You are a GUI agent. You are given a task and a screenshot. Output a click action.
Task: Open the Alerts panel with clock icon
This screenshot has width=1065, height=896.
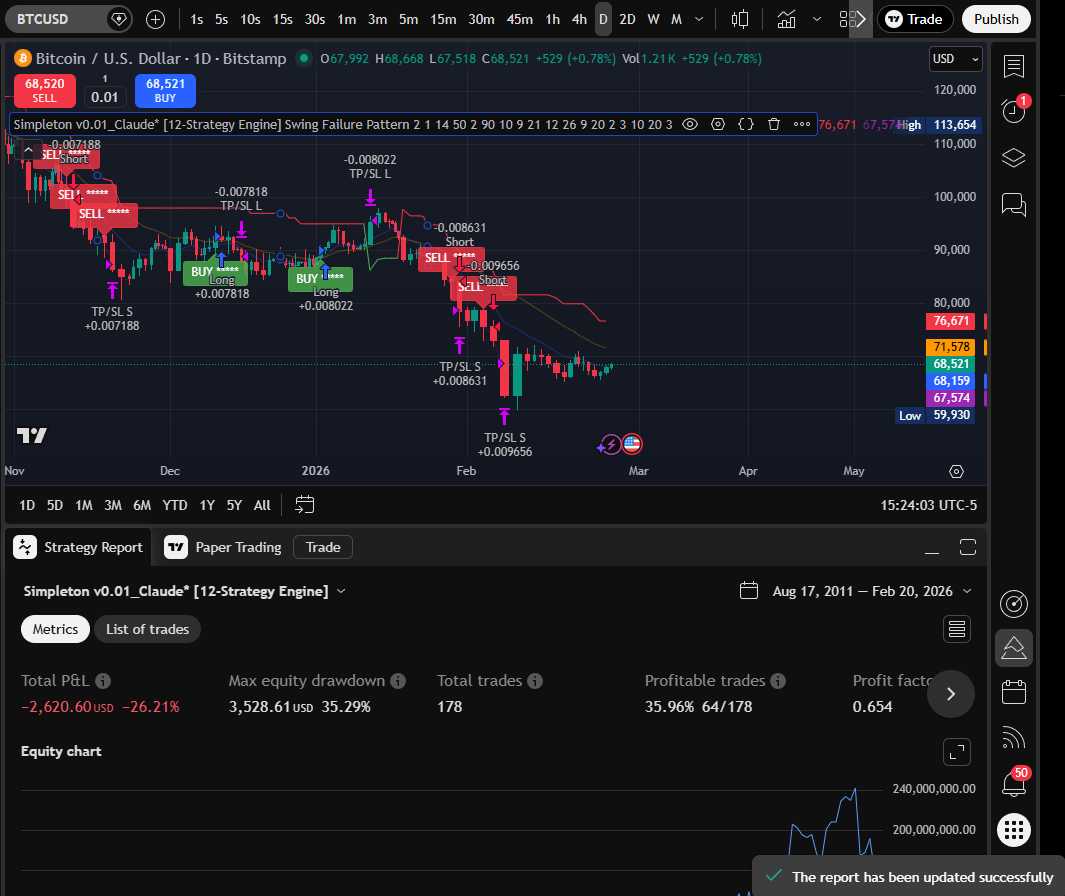(1013, 110)
